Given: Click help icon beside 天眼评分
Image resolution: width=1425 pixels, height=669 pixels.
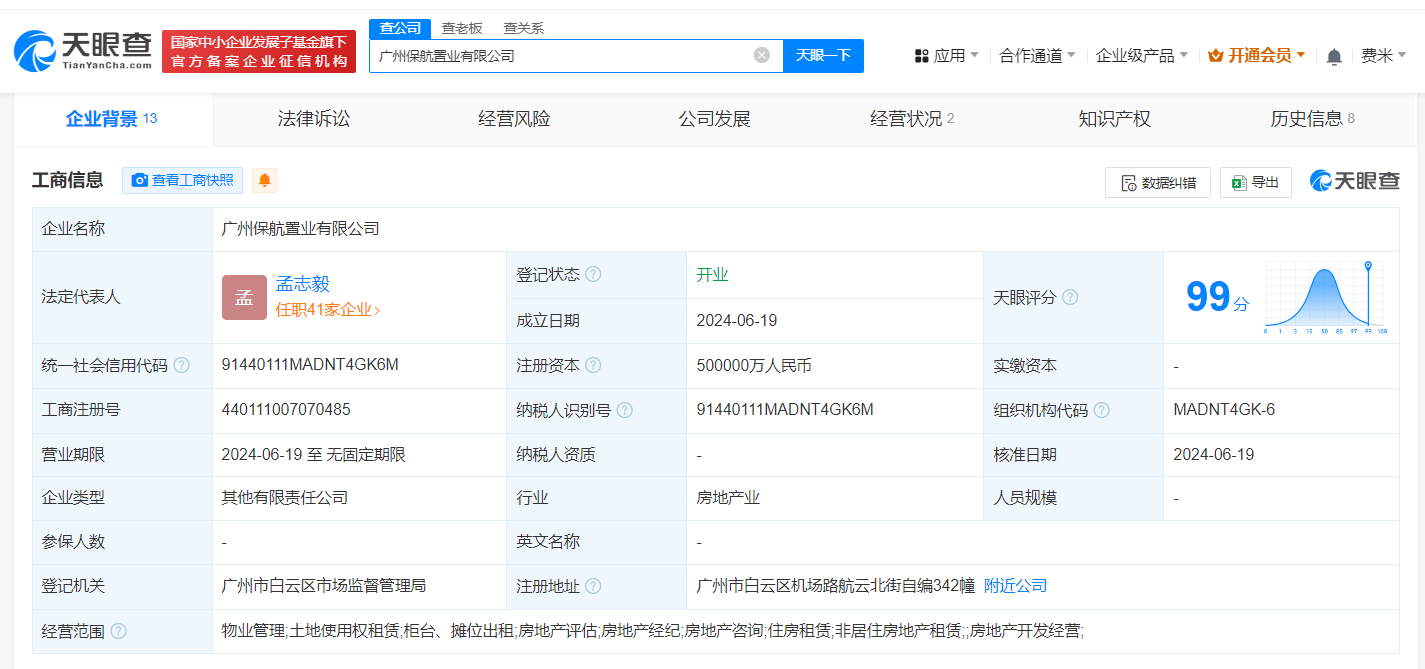Looking at the screenshot, I should [1070, 298].
